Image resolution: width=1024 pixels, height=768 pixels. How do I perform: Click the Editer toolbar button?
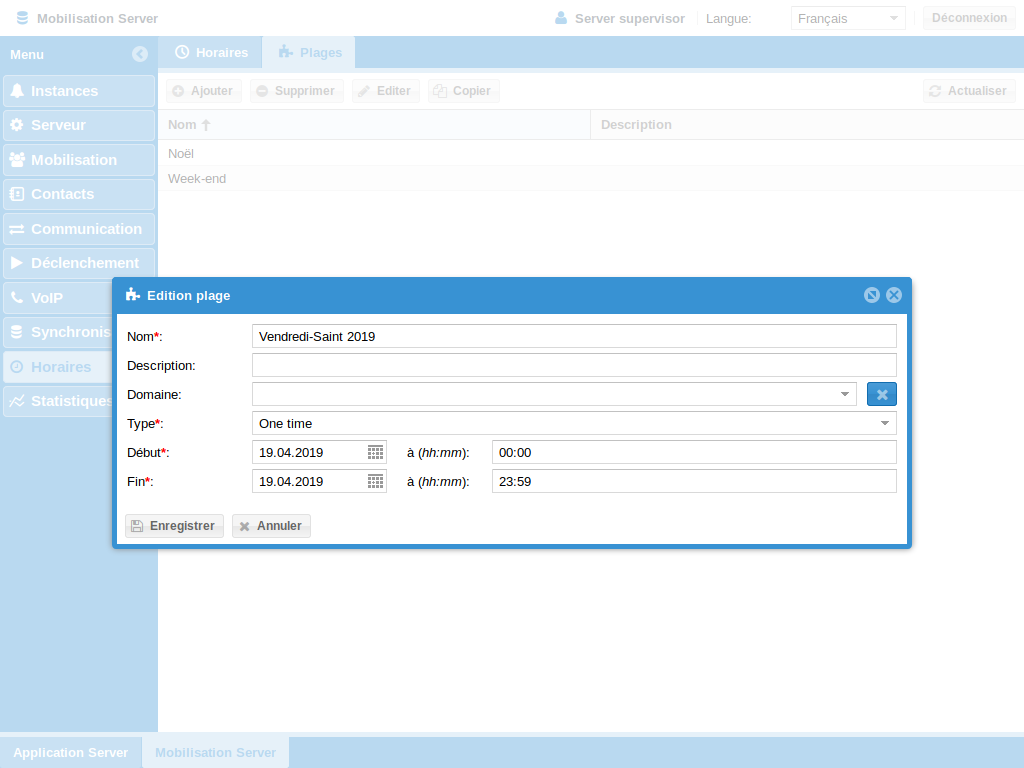[x=385, y=91]
